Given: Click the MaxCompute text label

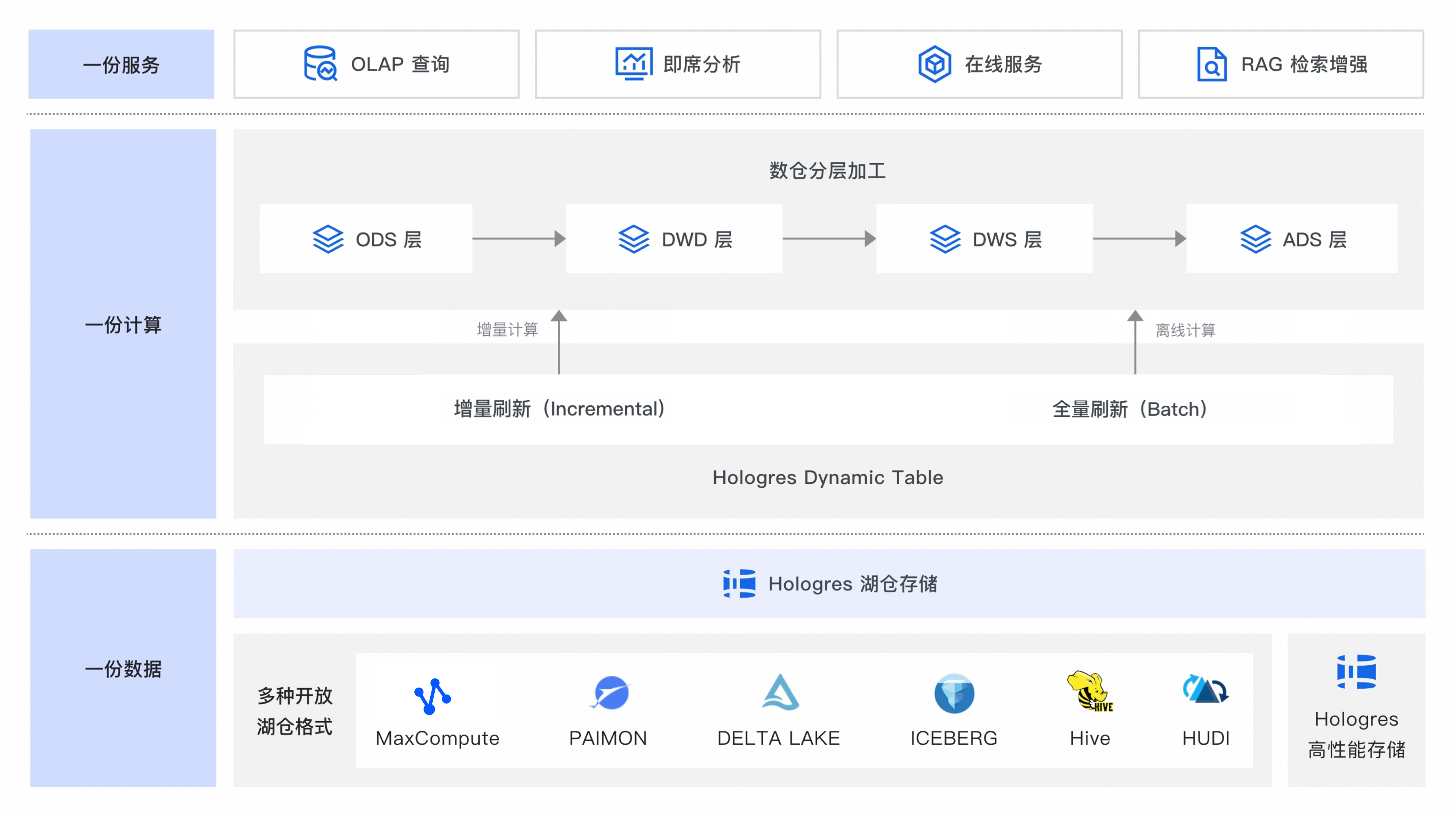Looking at the screenshot, I should [438, 738].
